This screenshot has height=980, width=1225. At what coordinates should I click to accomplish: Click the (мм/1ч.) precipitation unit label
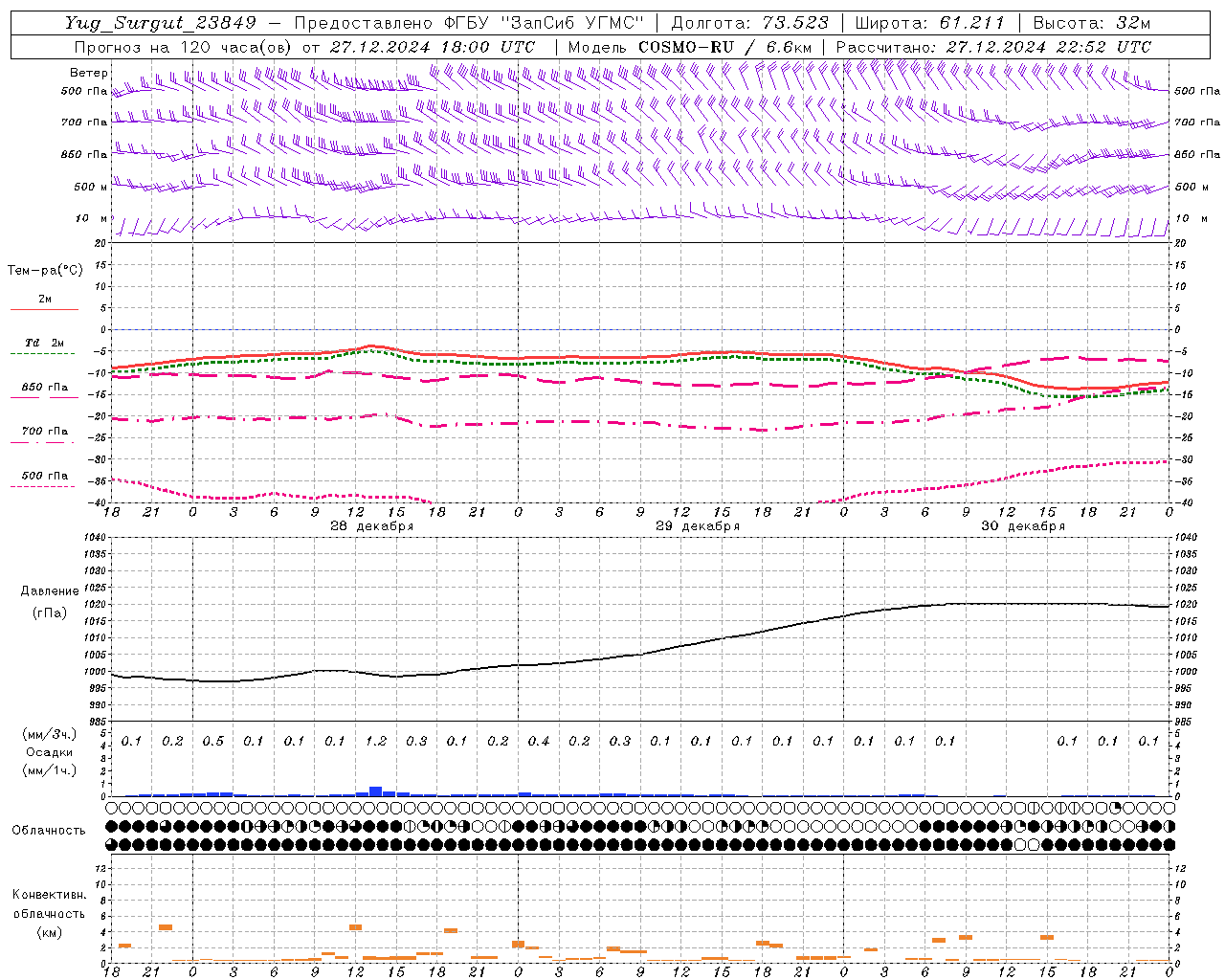(50, 770)
